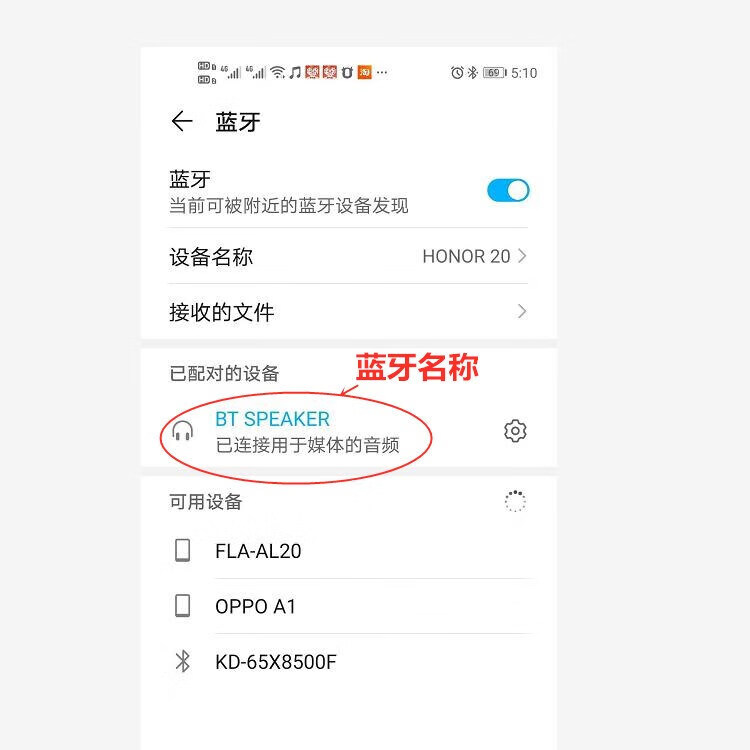
Task: Tap the battery indicator showing 69
Action: point(495,73)
